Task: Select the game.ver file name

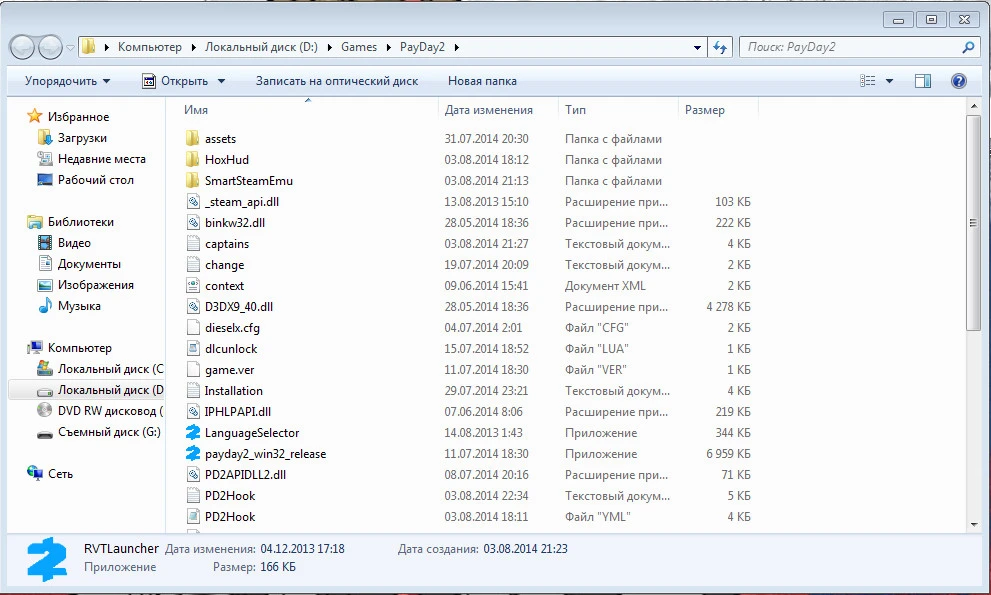Action: [229, 370]
